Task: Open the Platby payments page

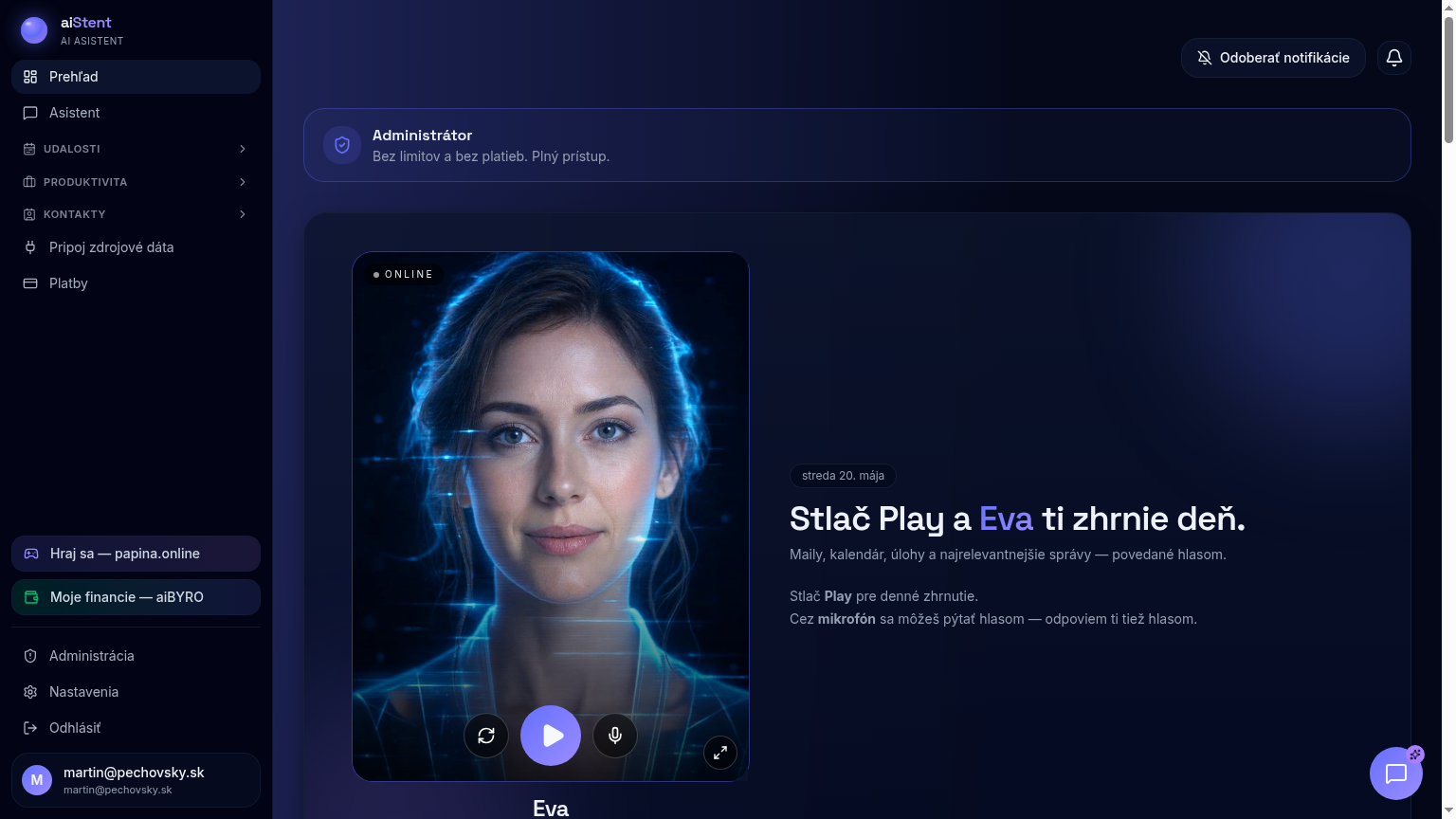Action: 136,283
